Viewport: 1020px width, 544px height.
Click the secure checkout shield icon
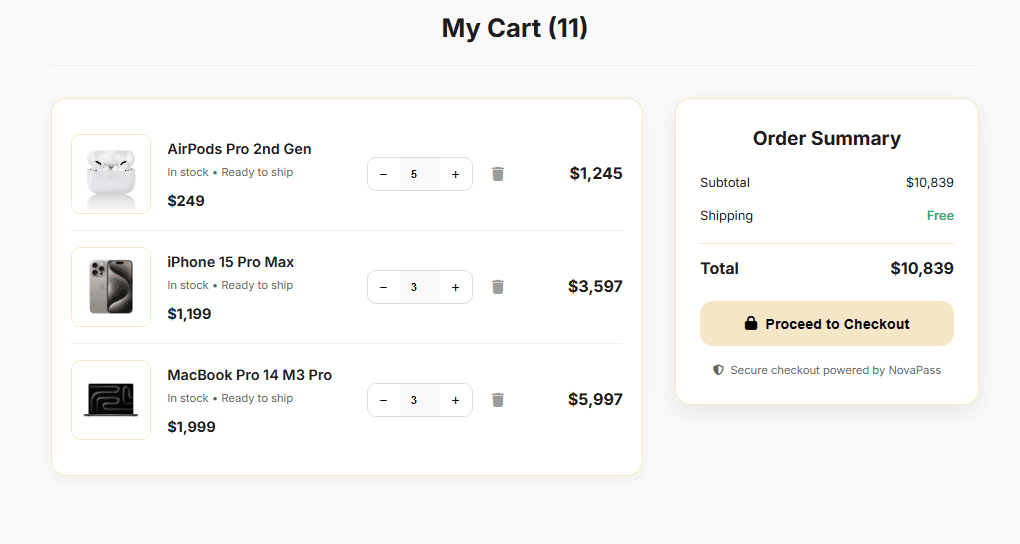pos(718,370)
